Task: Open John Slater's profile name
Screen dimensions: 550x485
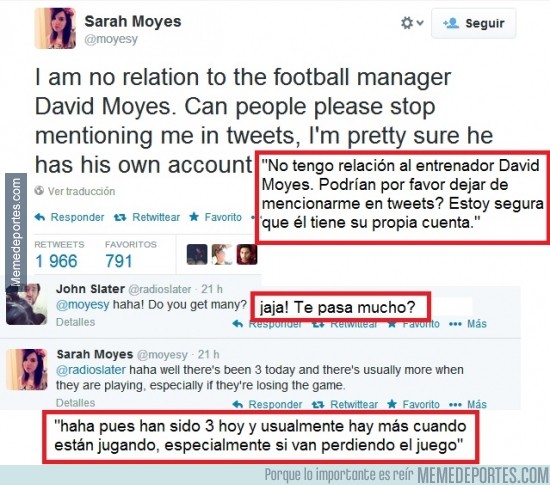Action: click(x=90, y=289)
